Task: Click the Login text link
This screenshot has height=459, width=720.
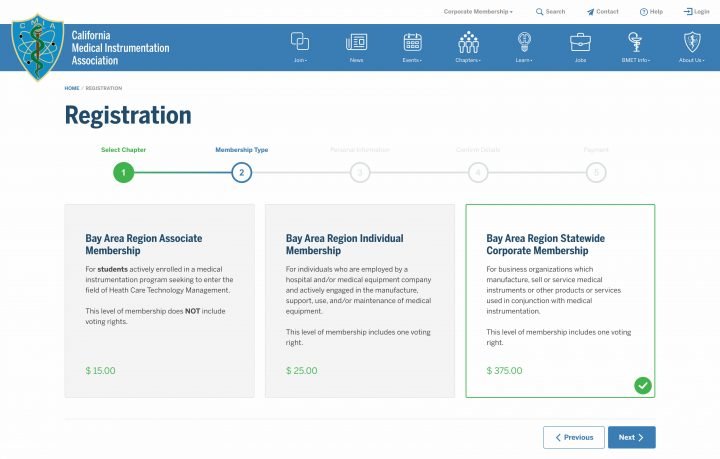Action: click(702, 11)
